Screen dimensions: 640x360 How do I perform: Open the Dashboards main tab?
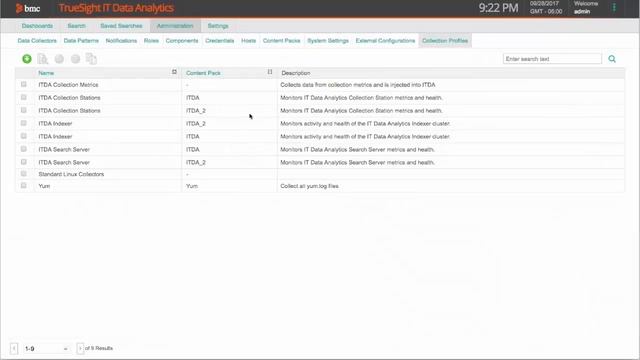(37, 26)
